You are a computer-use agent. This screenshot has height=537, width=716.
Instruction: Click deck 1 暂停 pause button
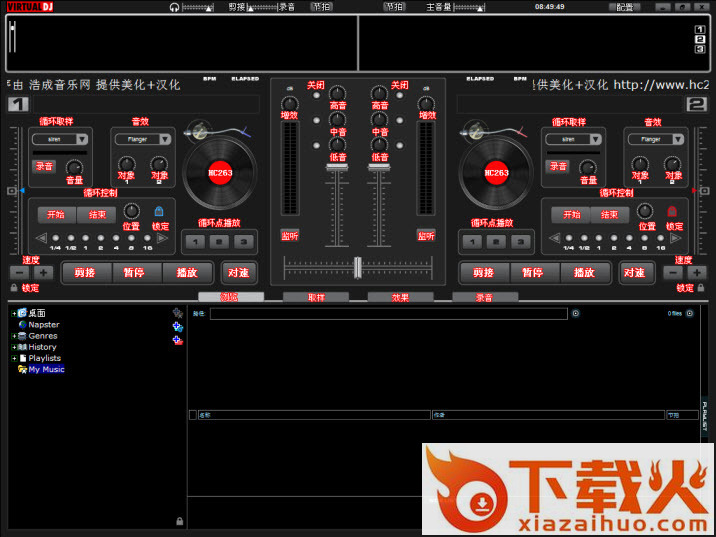(x=135, y=273)
